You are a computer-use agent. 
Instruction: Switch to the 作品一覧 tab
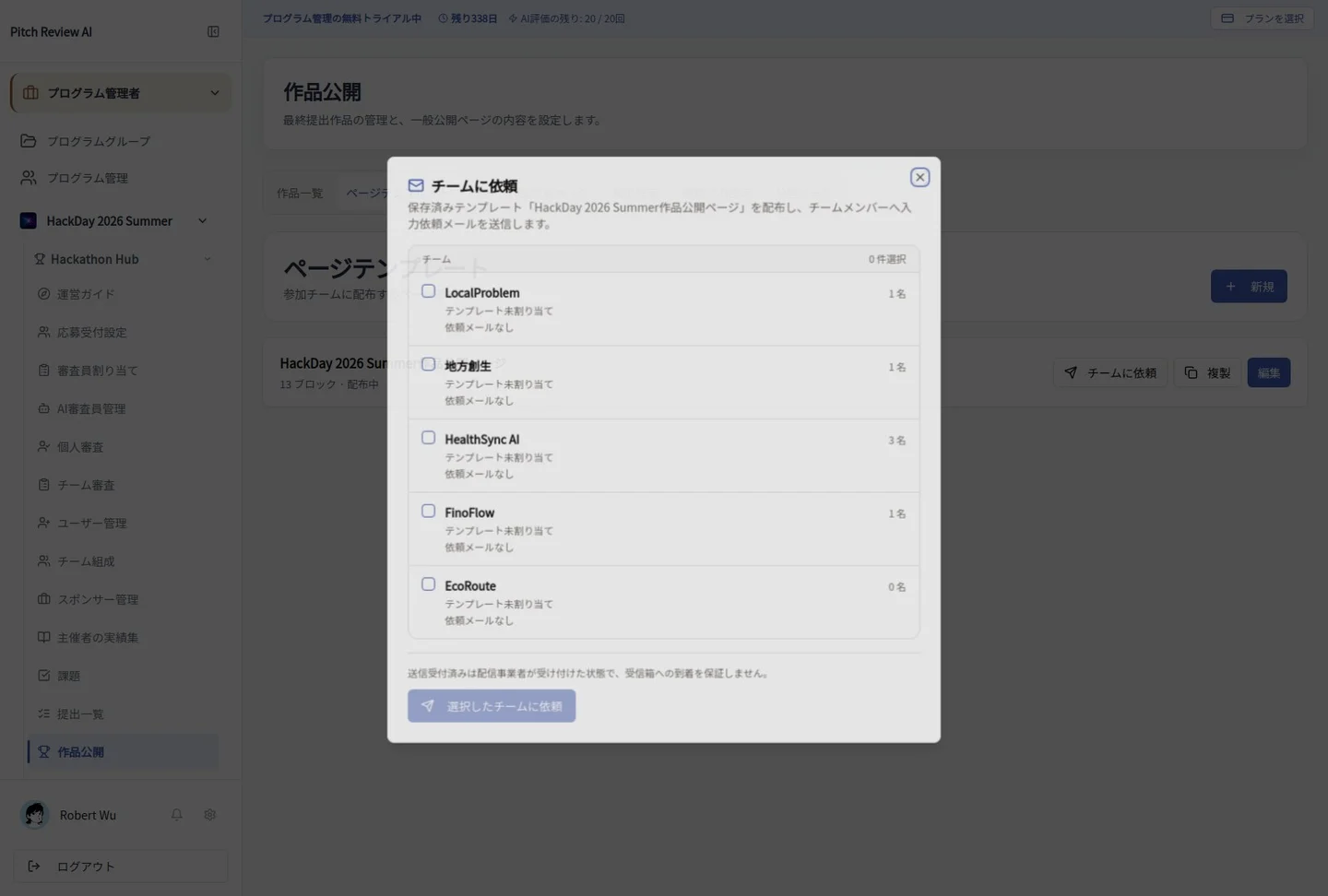(x=300, y=194)
